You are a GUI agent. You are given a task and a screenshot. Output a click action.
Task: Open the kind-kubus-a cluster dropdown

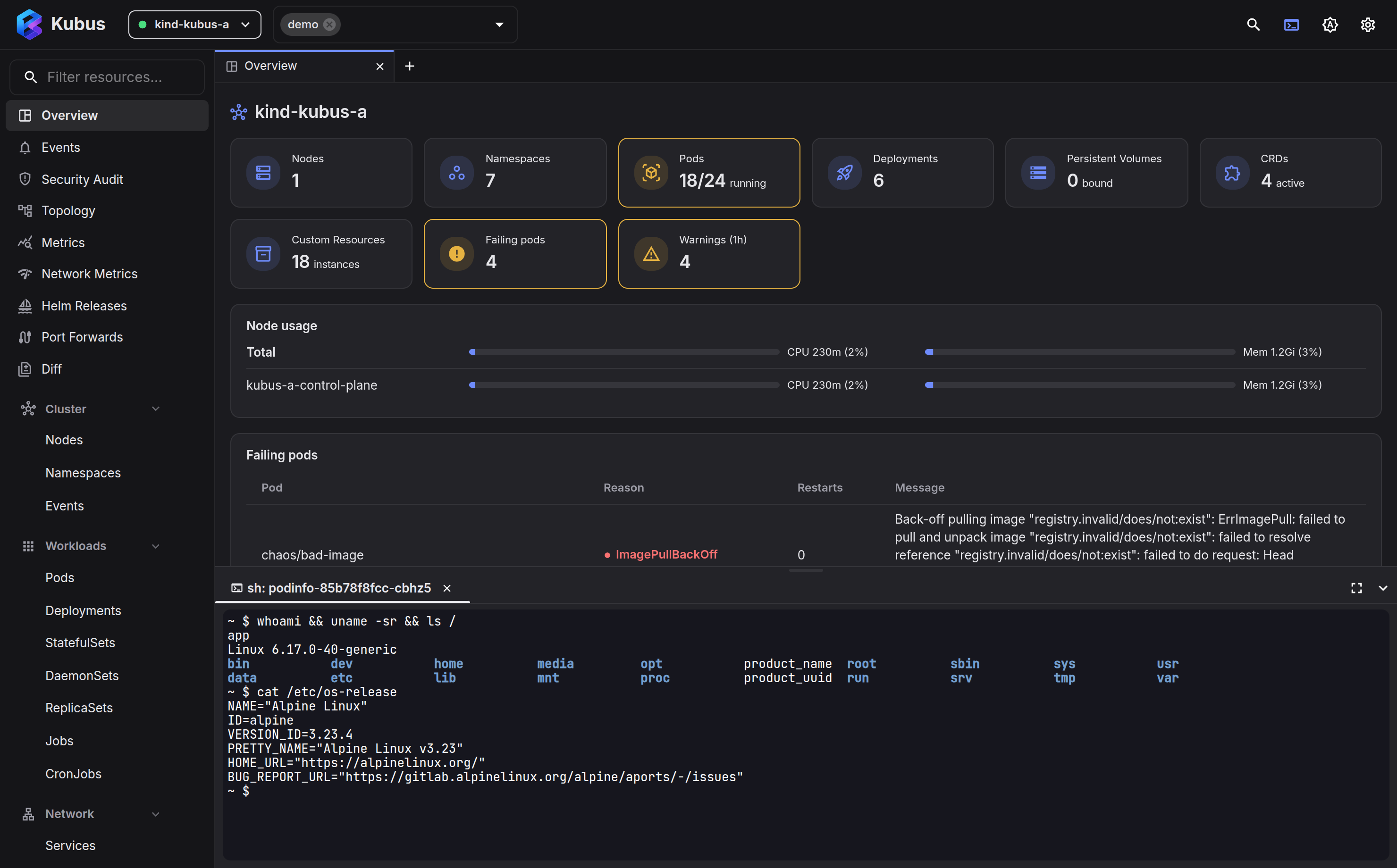[x=194, y=25]
